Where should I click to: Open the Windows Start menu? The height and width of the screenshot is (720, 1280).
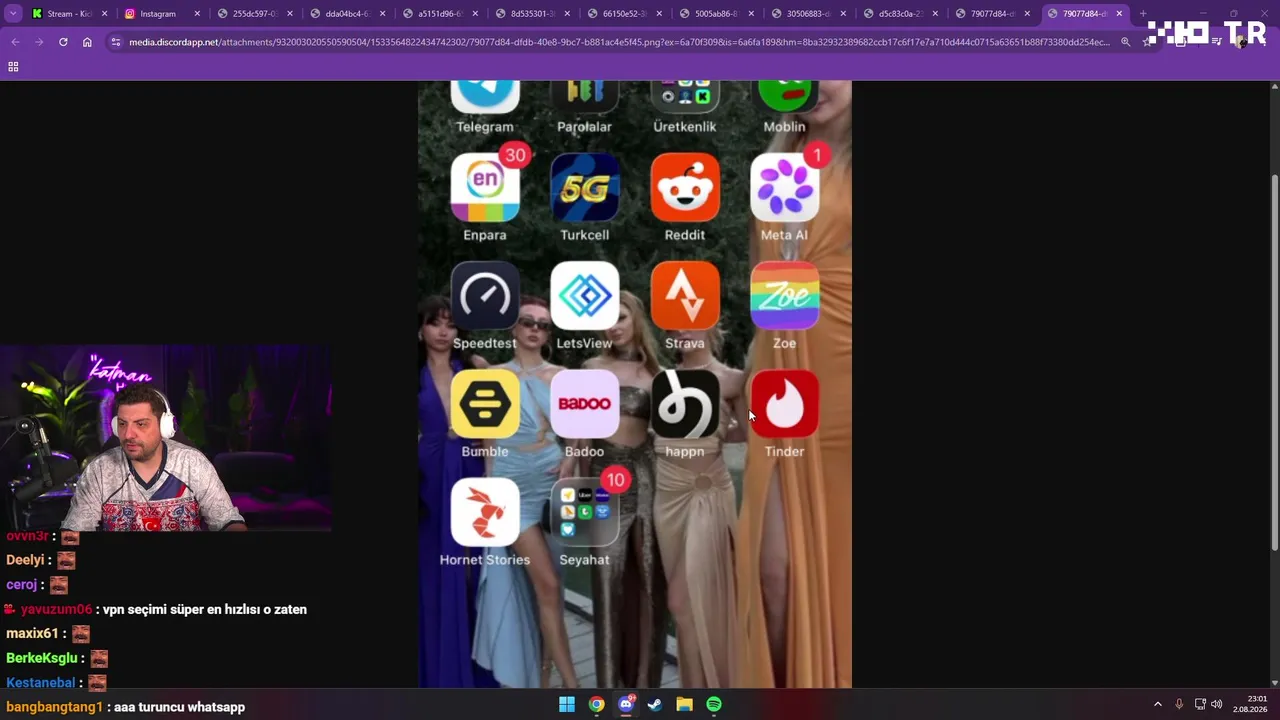point(567,704)
